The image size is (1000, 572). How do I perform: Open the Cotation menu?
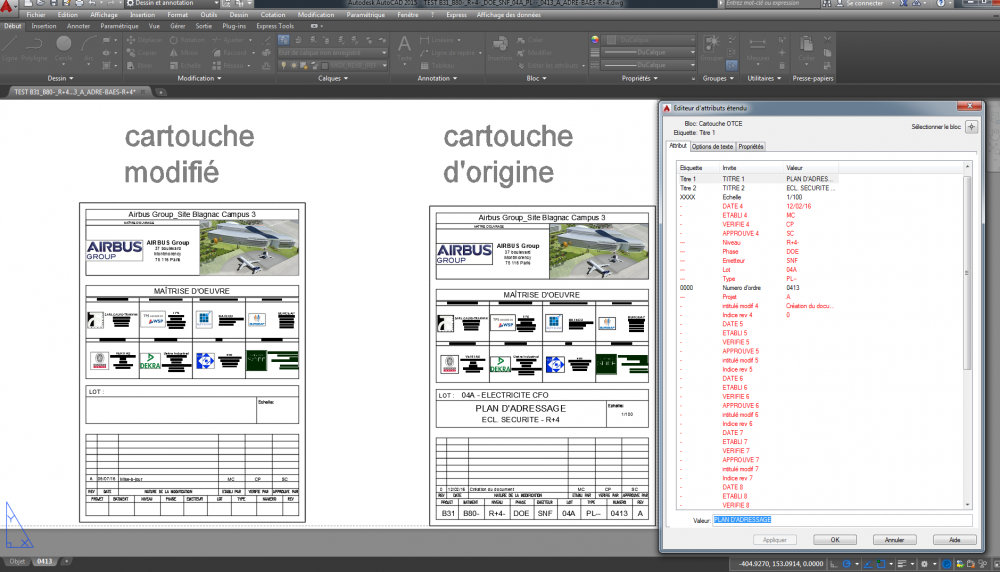pyautogui.click(x=273, y=15)
